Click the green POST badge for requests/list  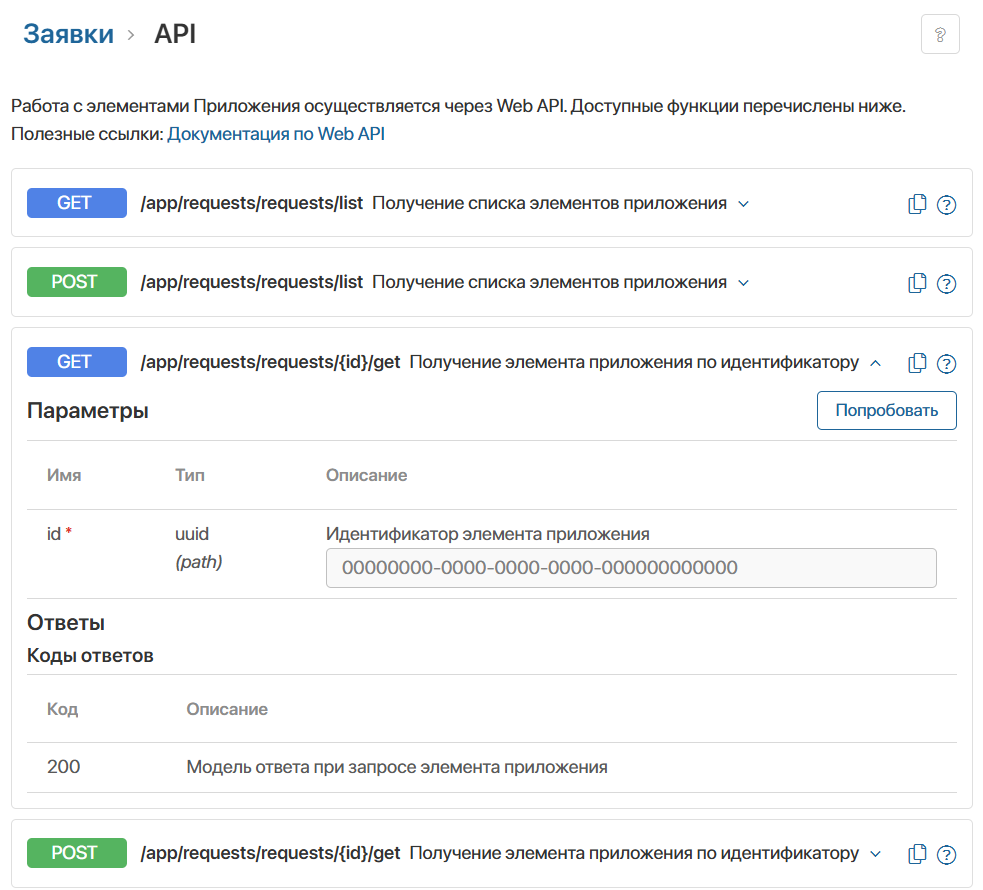(76, 282)
